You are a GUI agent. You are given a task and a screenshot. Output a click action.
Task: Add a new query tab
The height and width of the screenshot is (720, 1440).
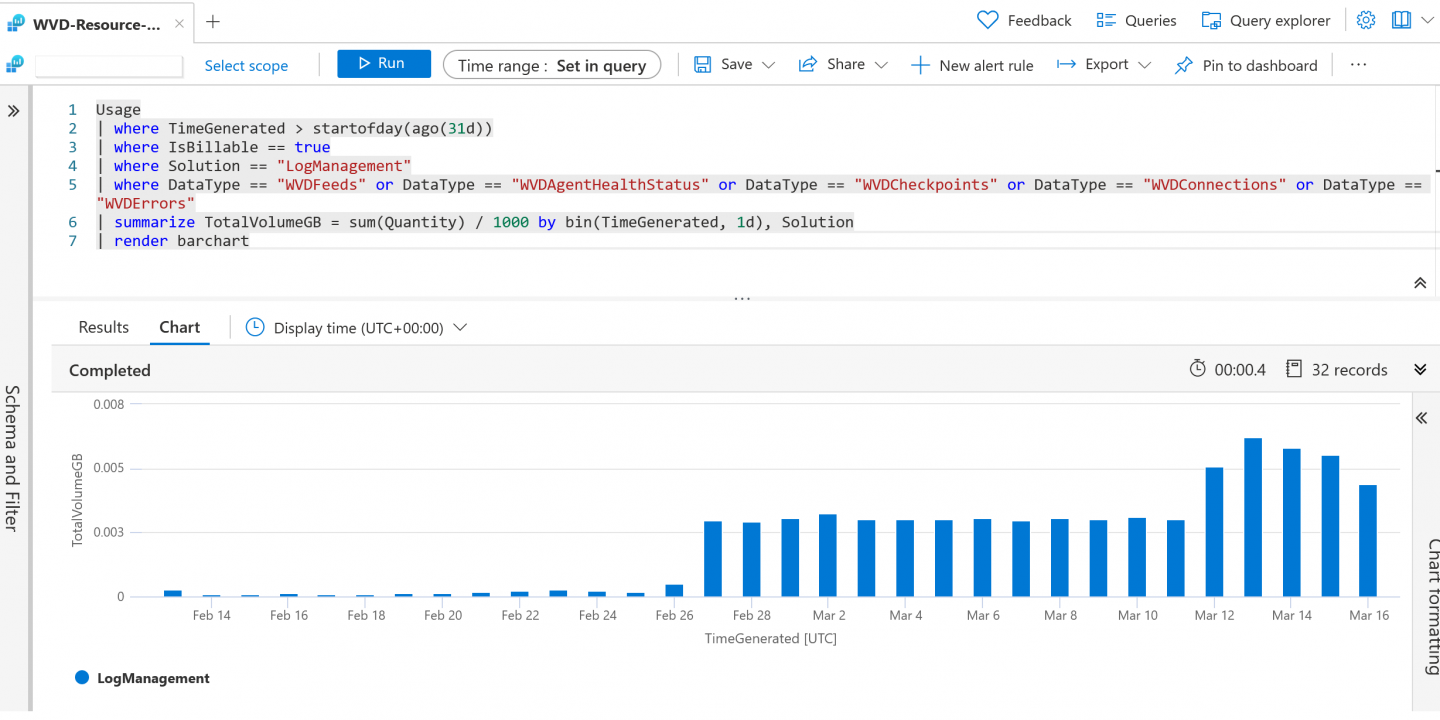(213, 21)
